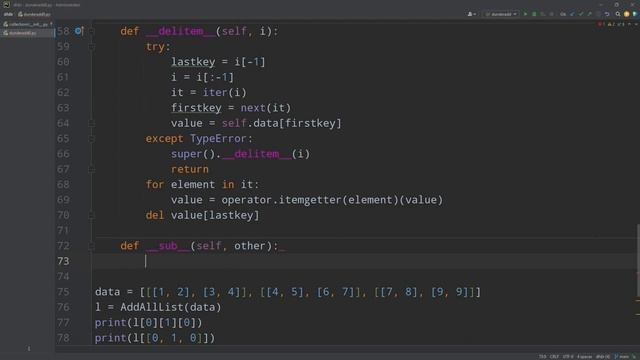The image size is (640, 360).
Task: Collapse the __sub__ method fold on line 72
Action: (x=91, y=246)
